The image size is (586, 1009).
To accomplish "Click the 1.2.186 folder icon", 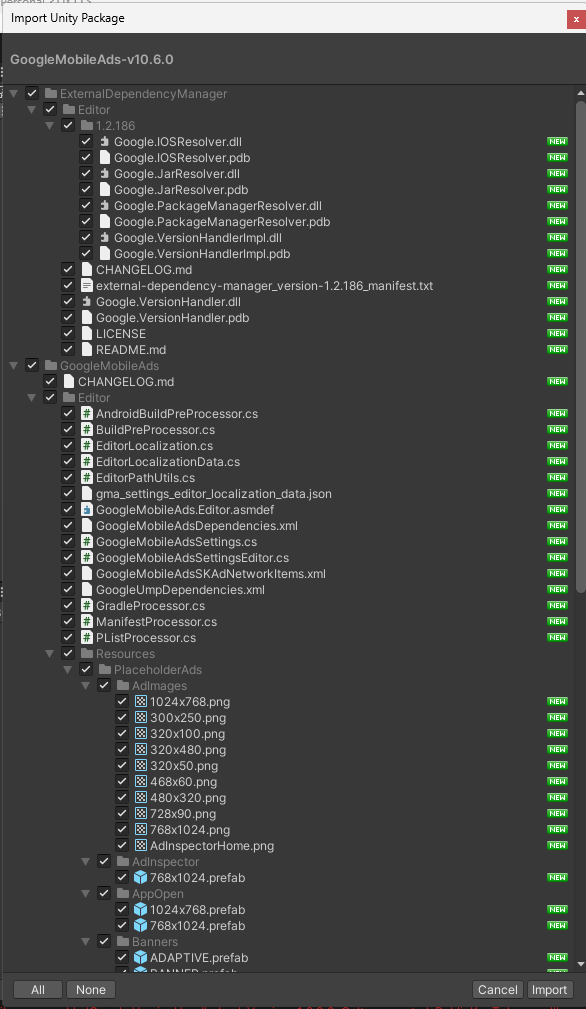I will pos(87,125).
